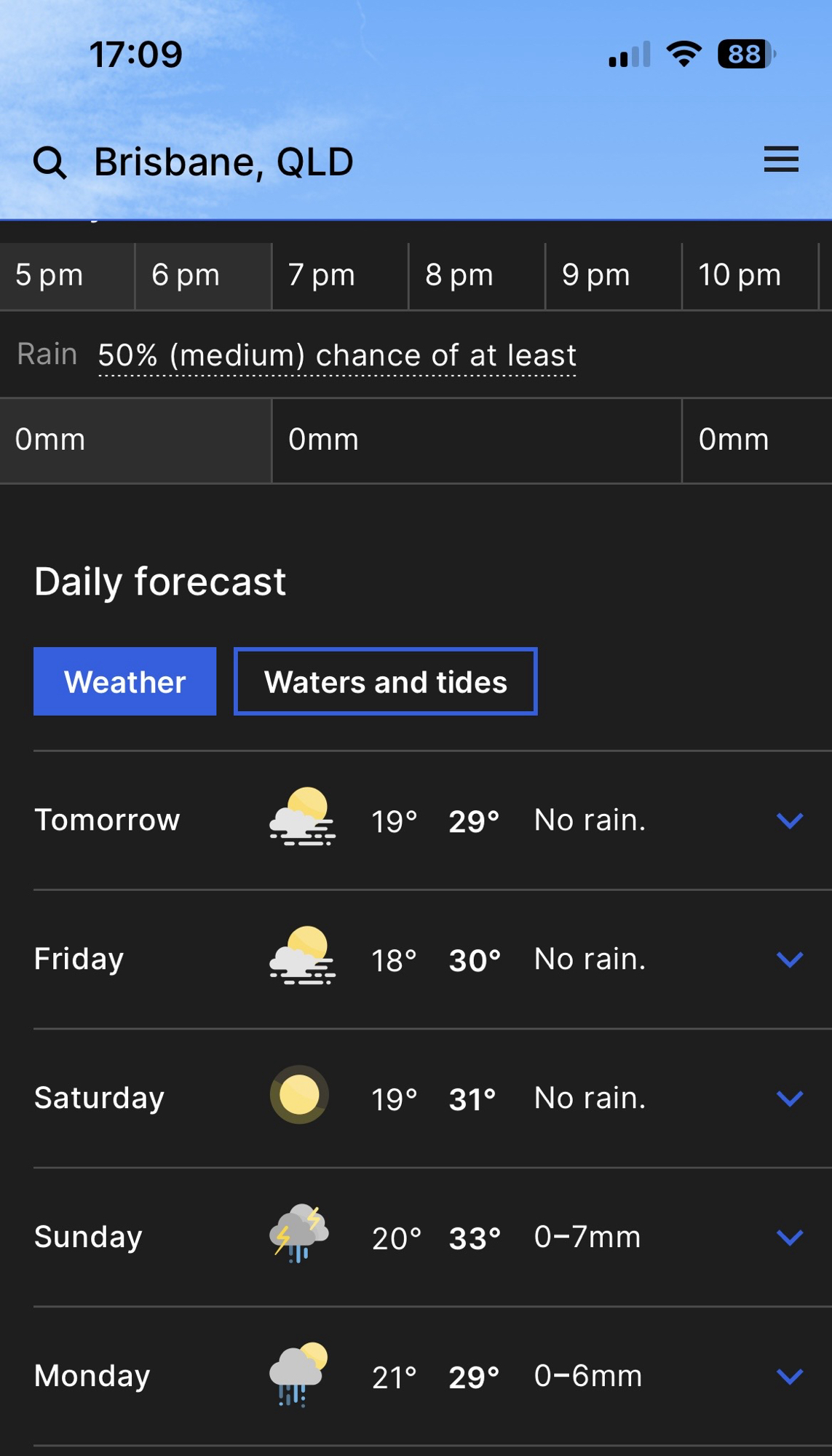
Task: Tap the battery status indicator
Action: pyautogui.click(x=746, y=55)
